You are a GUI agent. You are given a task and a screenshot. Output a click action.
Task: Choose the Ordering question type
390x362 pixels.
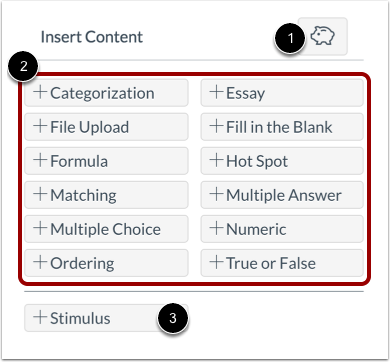point(106,263)
